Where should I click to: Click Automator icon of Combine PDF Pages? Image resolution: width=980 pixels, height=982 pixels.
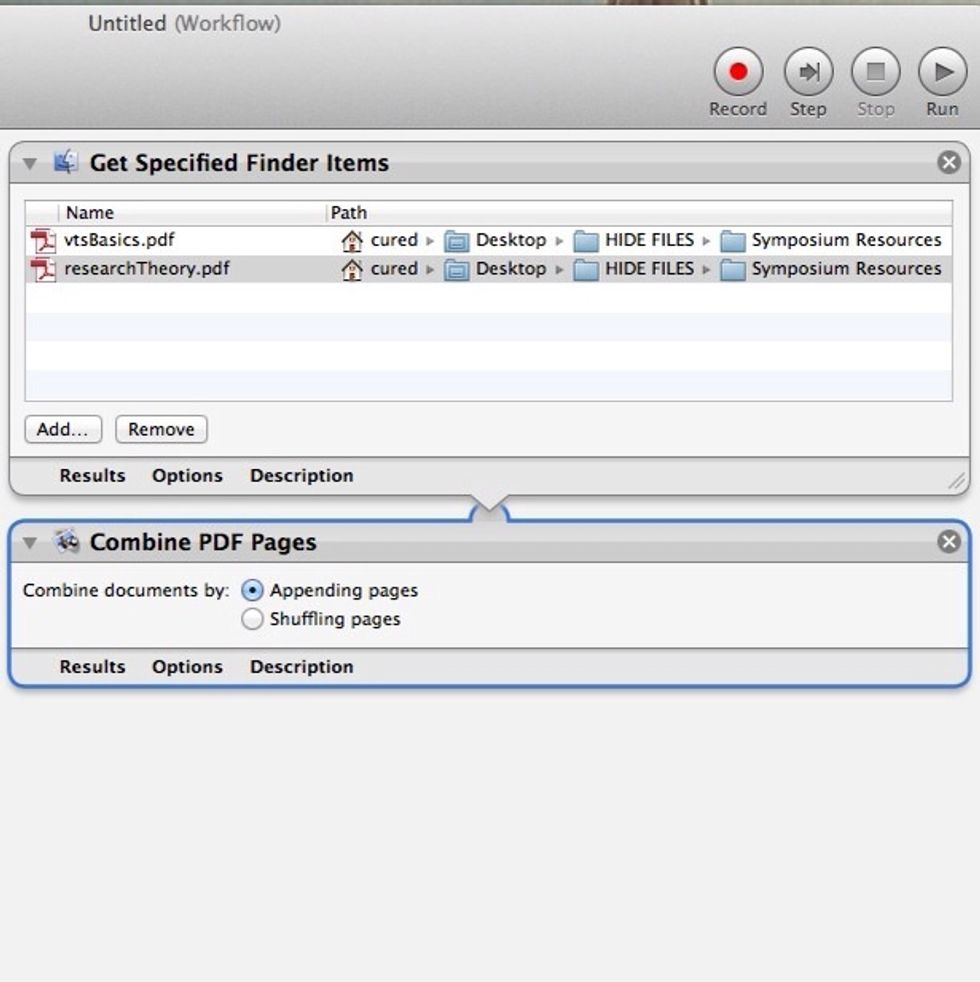[x=66, y=541]
